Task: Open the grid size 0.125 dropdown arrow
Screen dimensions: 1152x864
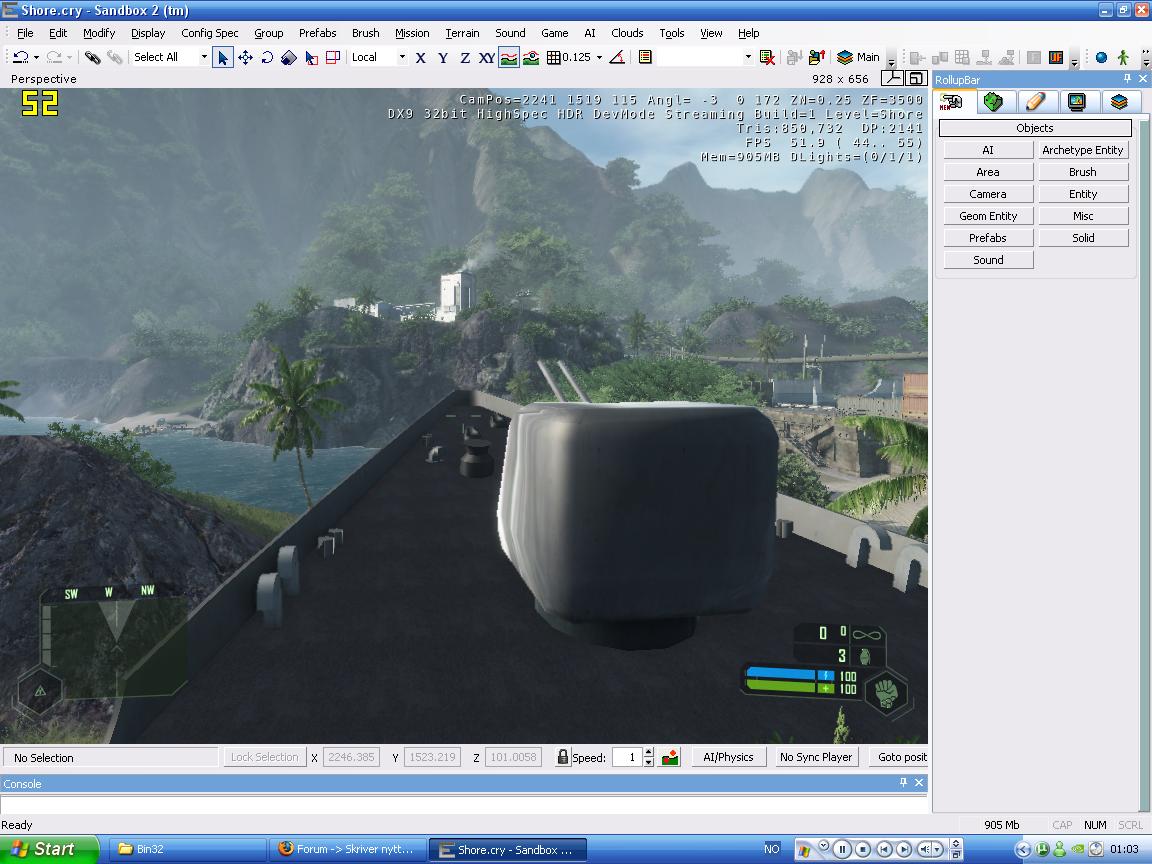Action: 600,57
